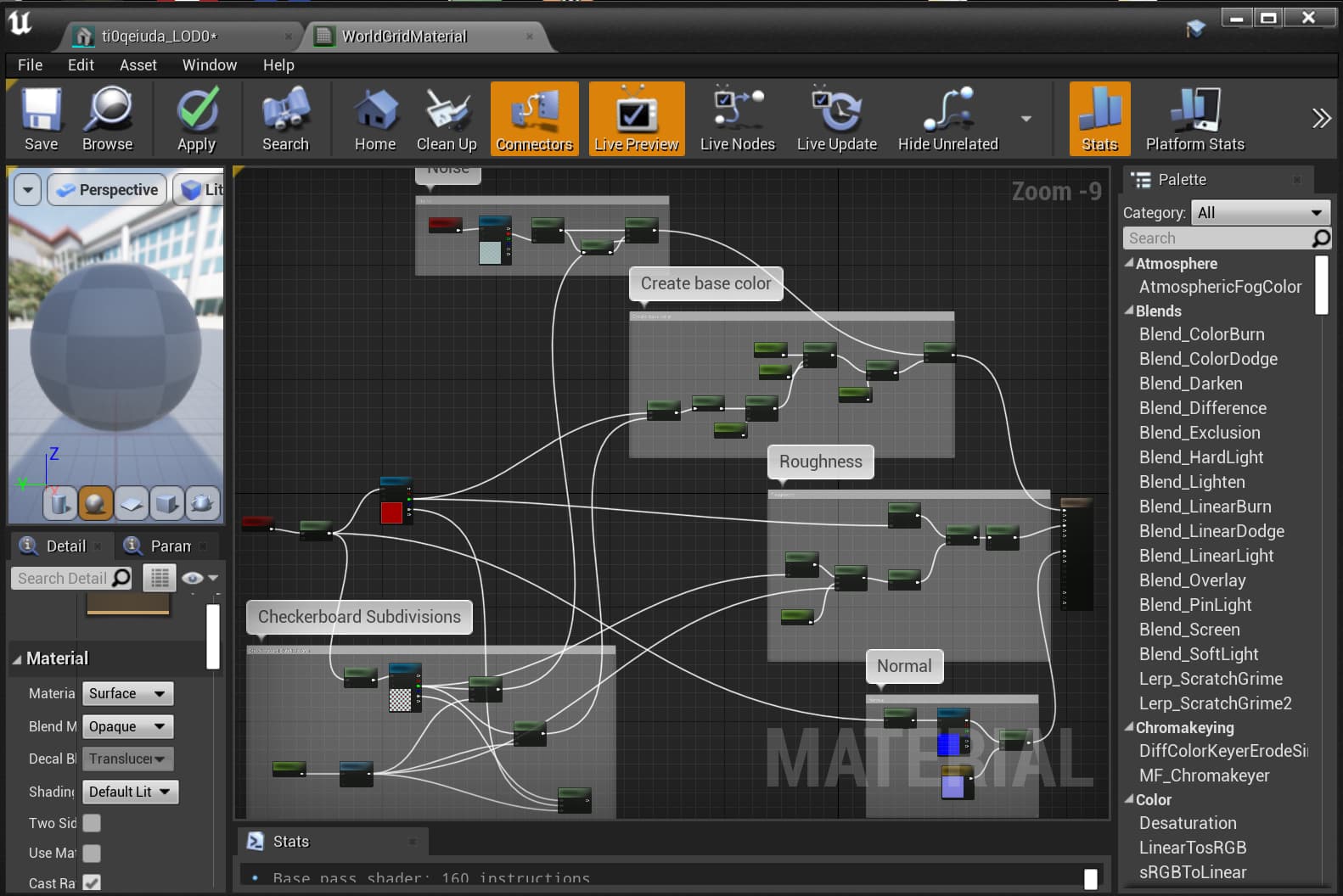1343x896 pixels.
Task: Select the blue normal node swatch
Action: point(948,745)
